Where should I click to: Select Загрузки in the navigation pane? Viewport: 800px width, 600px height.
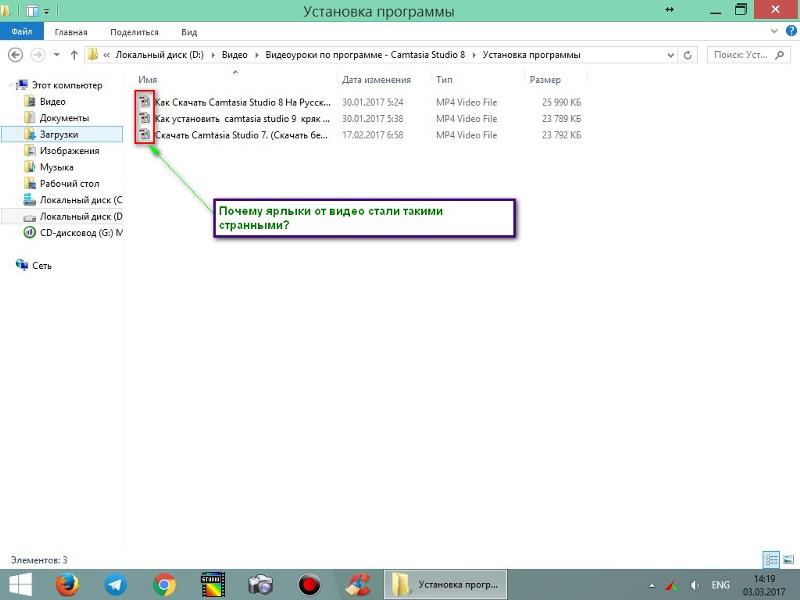[x=62, y=134]
